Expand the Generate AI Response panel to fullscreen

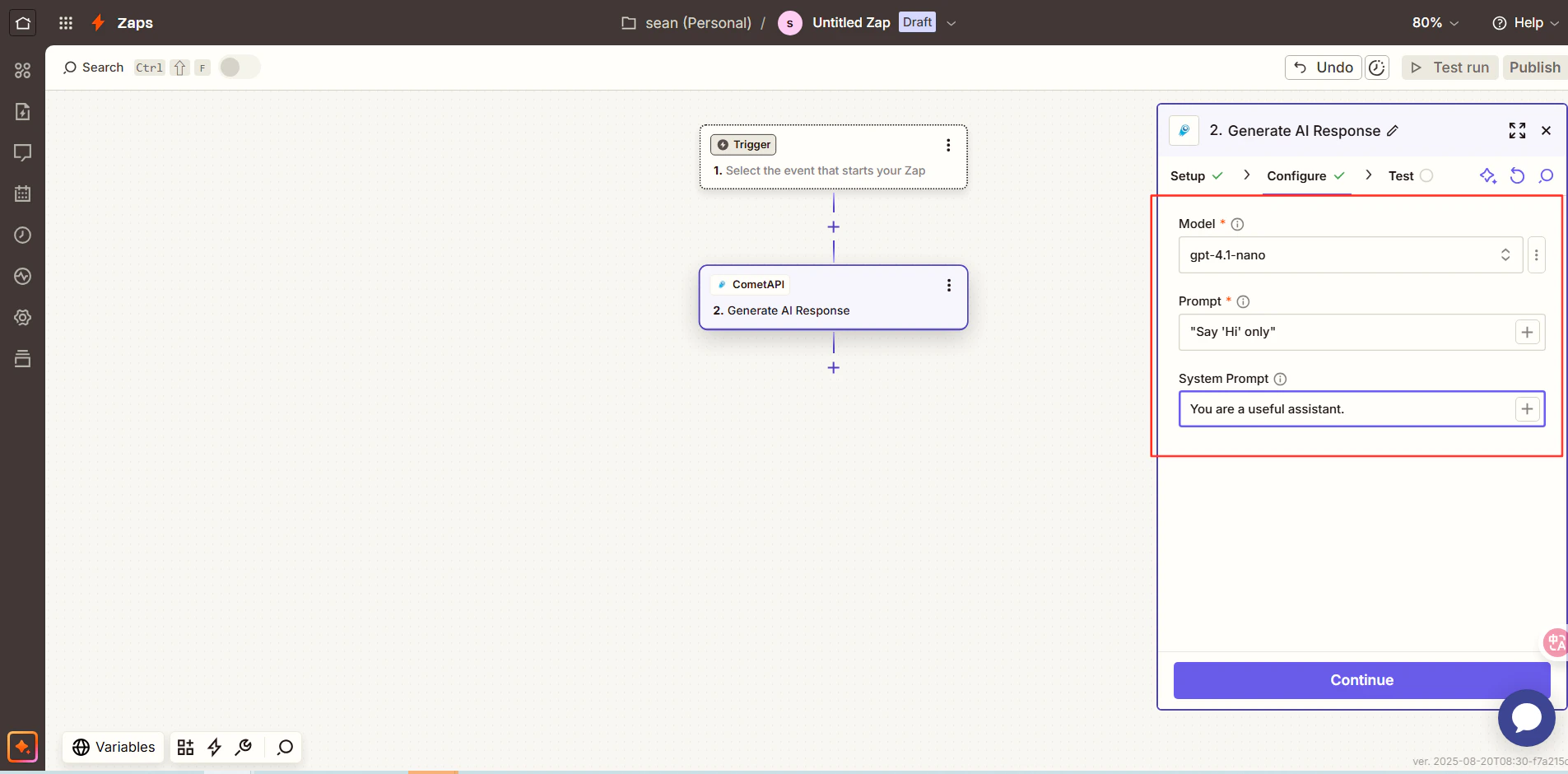pos(1517,130)
